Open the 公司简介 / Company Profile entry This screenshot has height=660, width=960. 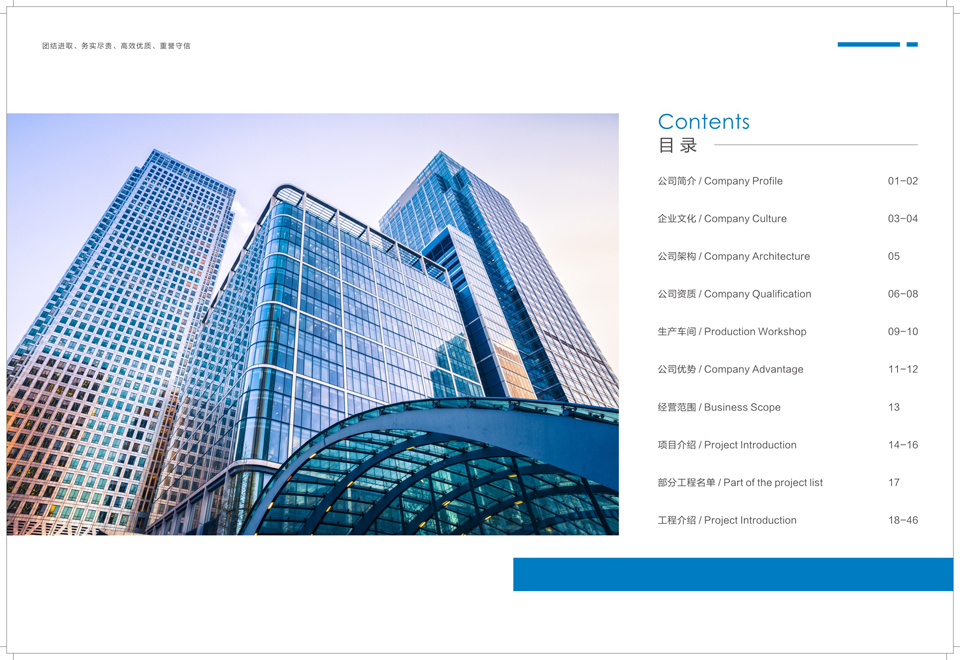(720, 181)
